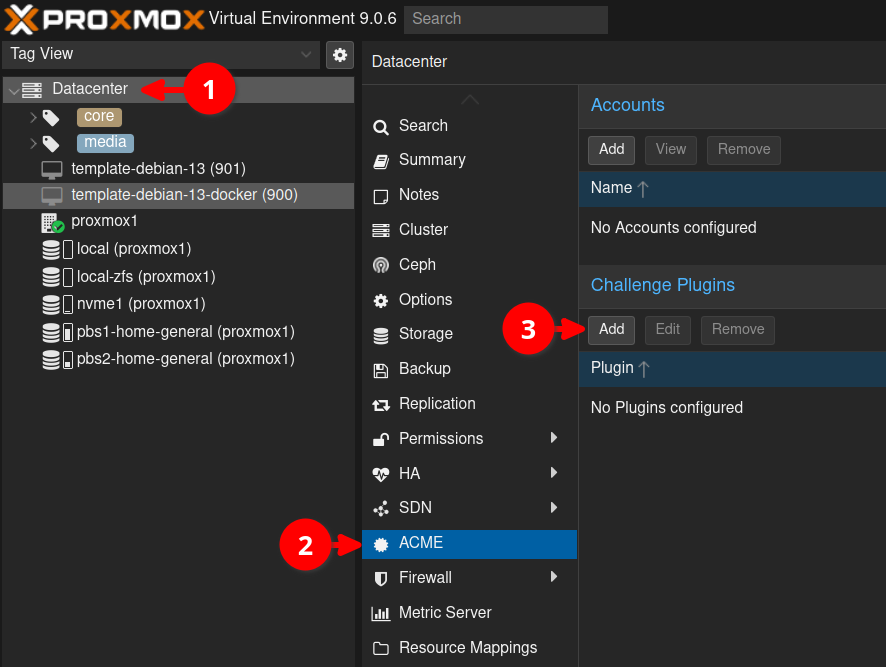Select the media tag label
886x667 pixels.
pyautogui.click(x=105, y=143)
